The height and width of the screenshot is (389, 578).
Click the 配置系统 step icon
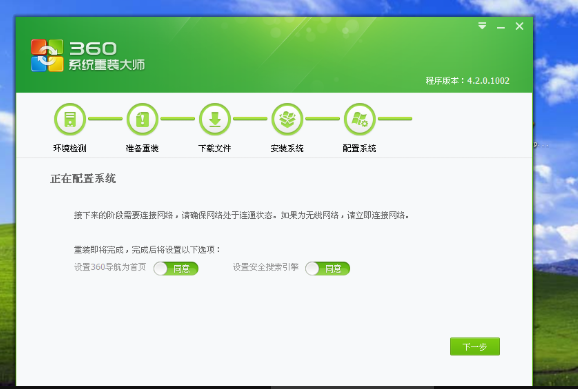pos(360,119)
